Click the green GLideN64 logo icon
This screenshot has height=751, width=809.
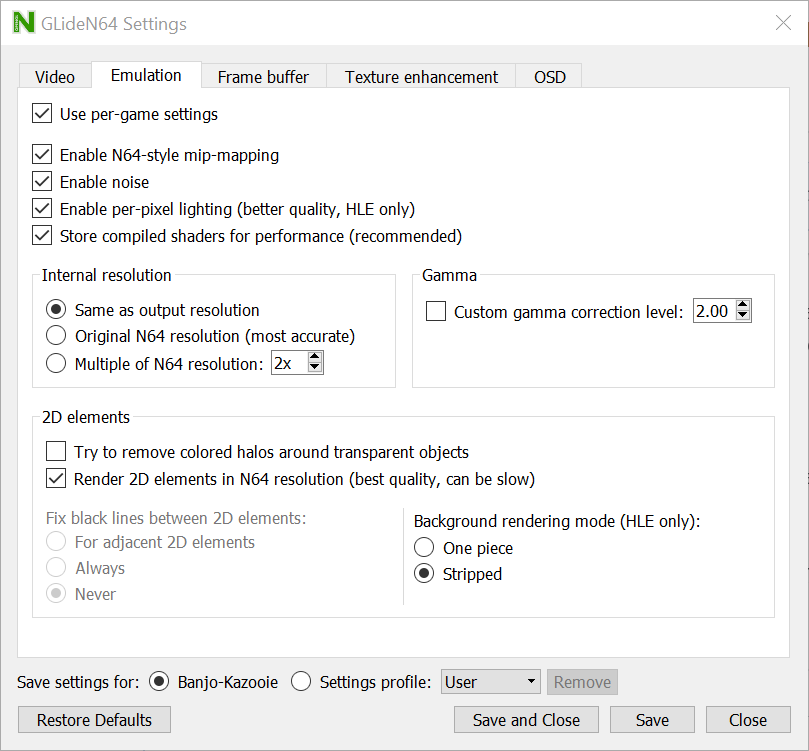[22, 22]
